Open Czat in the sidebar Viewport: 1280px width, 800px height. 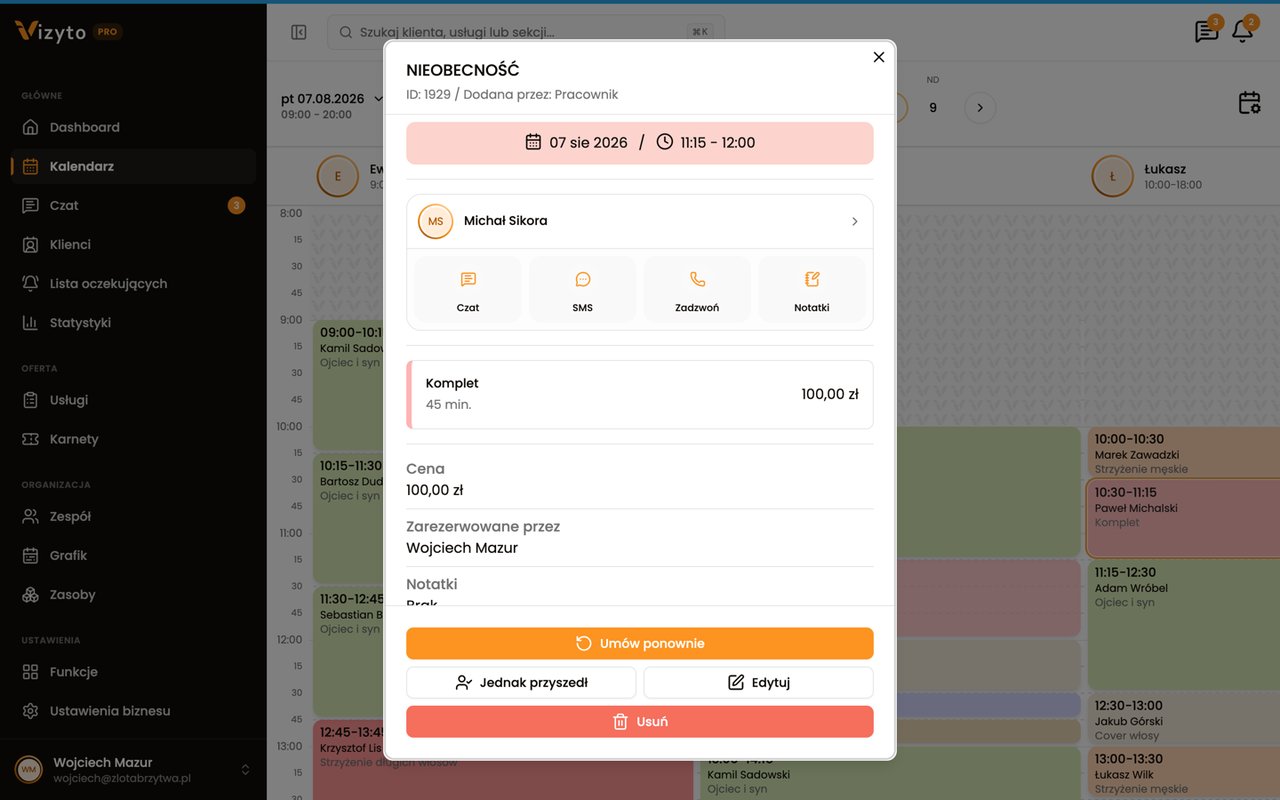133,205
